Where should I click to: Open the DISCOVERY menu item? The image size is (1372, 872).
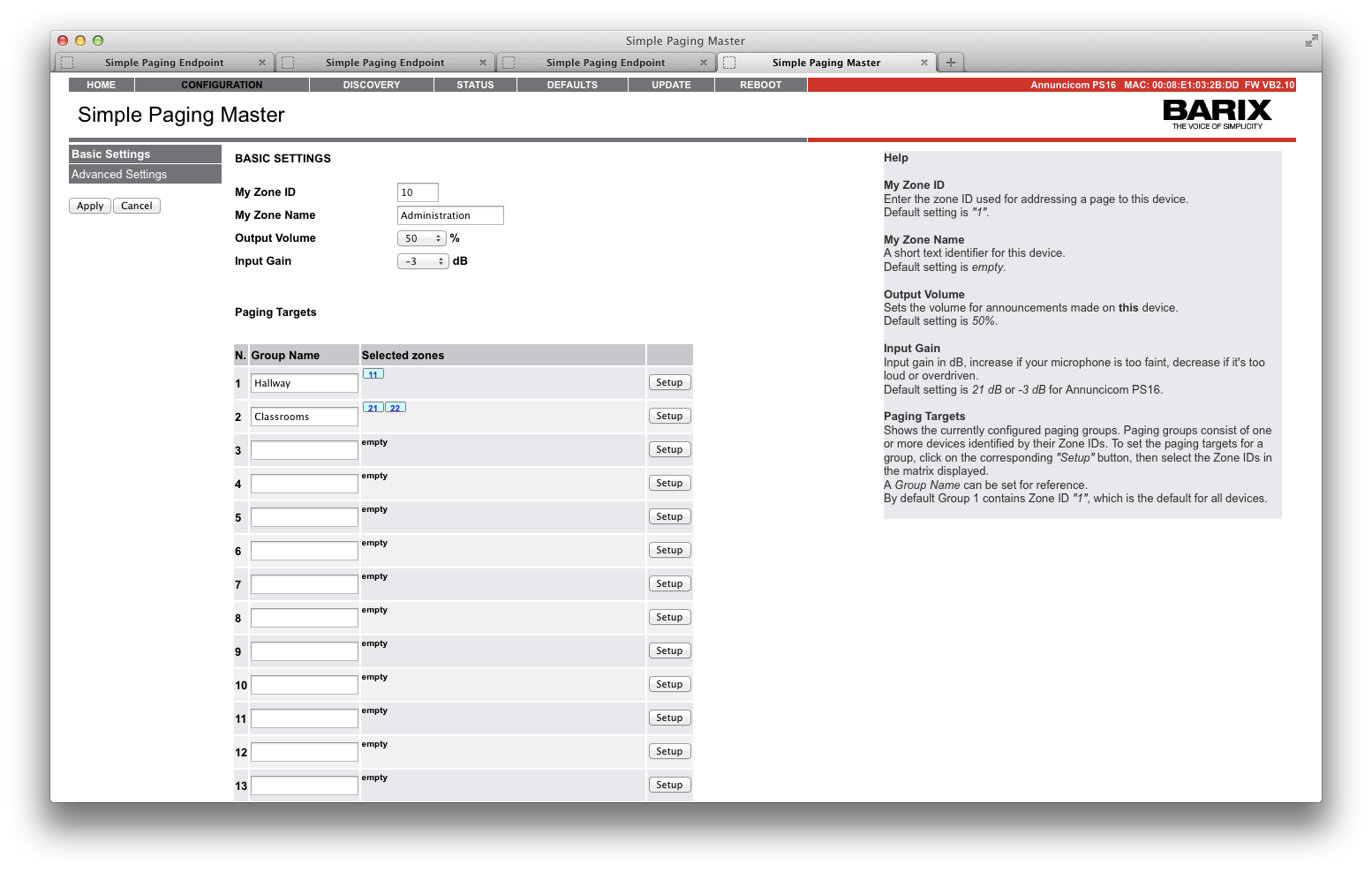pyautogui.click(x=371, y=85)
